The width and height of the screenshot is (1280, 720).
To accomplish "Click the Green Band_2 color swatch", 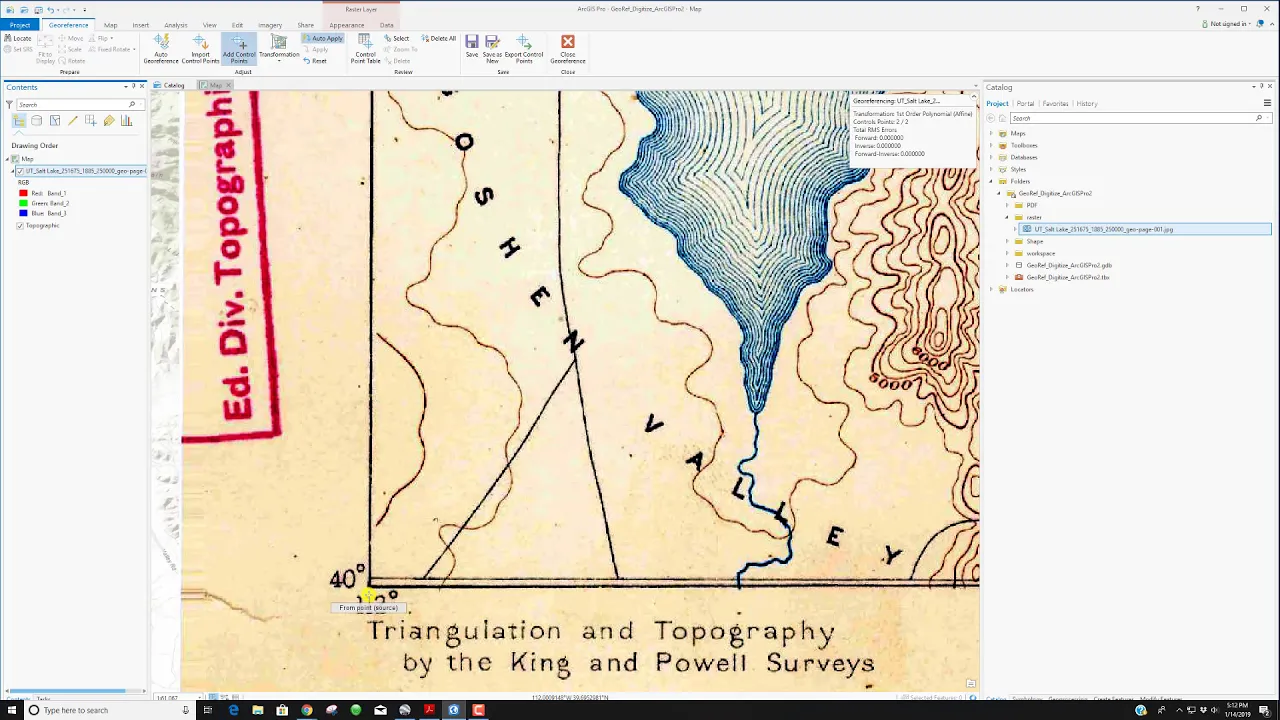I will click(x=23, y=203).
